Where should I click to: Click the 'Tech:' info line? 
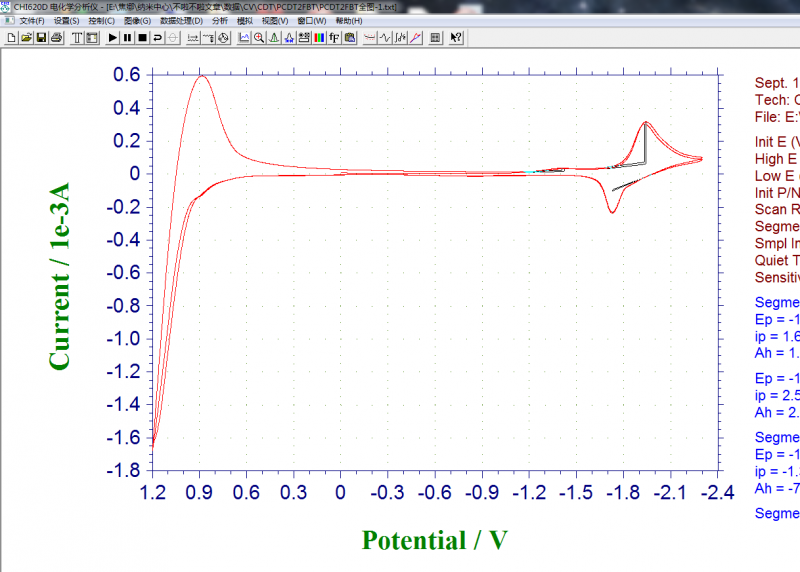[777, 100]
